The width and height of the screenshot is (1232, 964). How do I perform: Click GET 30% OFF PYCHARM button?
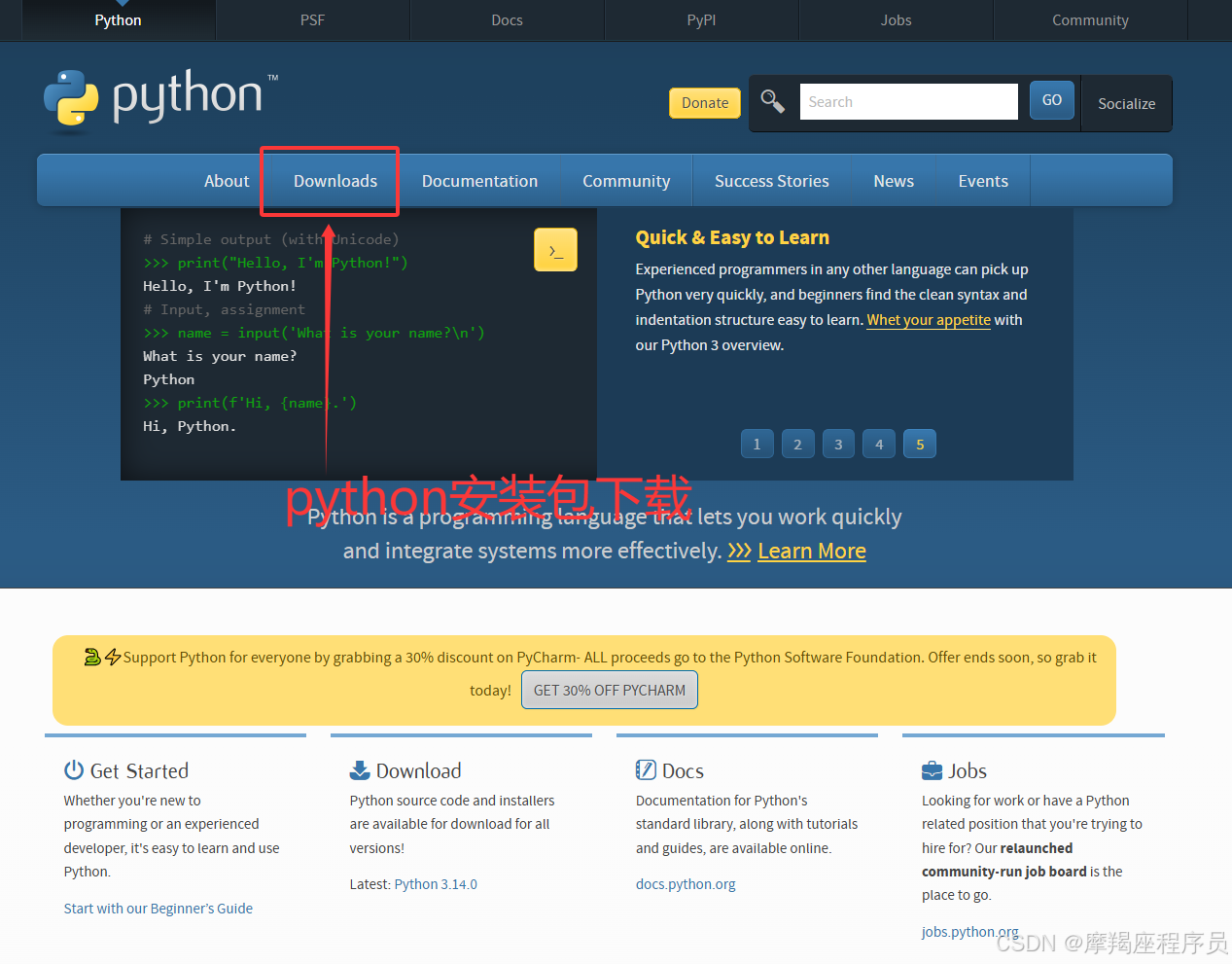click(x=610, y=690)
